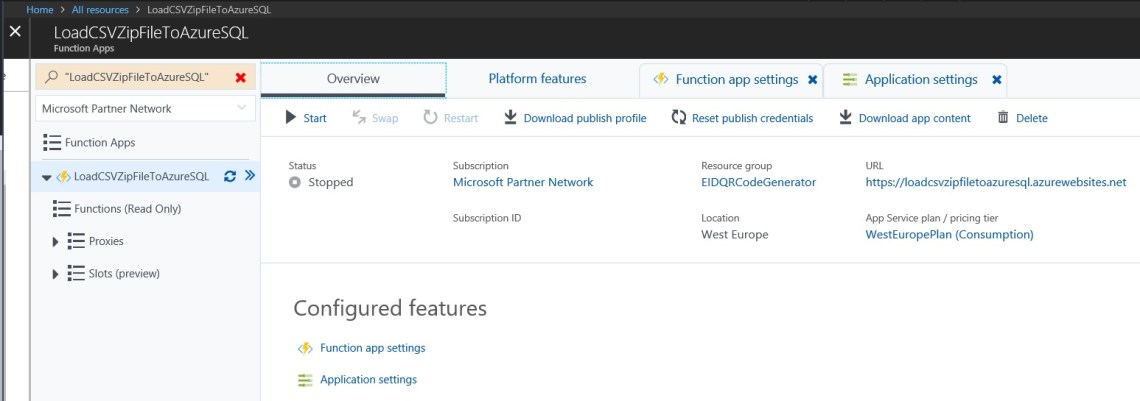Viewport: 1140px width, 401px height.
Task: Select Proxies in the tree
Action: (x=106, y=241)
